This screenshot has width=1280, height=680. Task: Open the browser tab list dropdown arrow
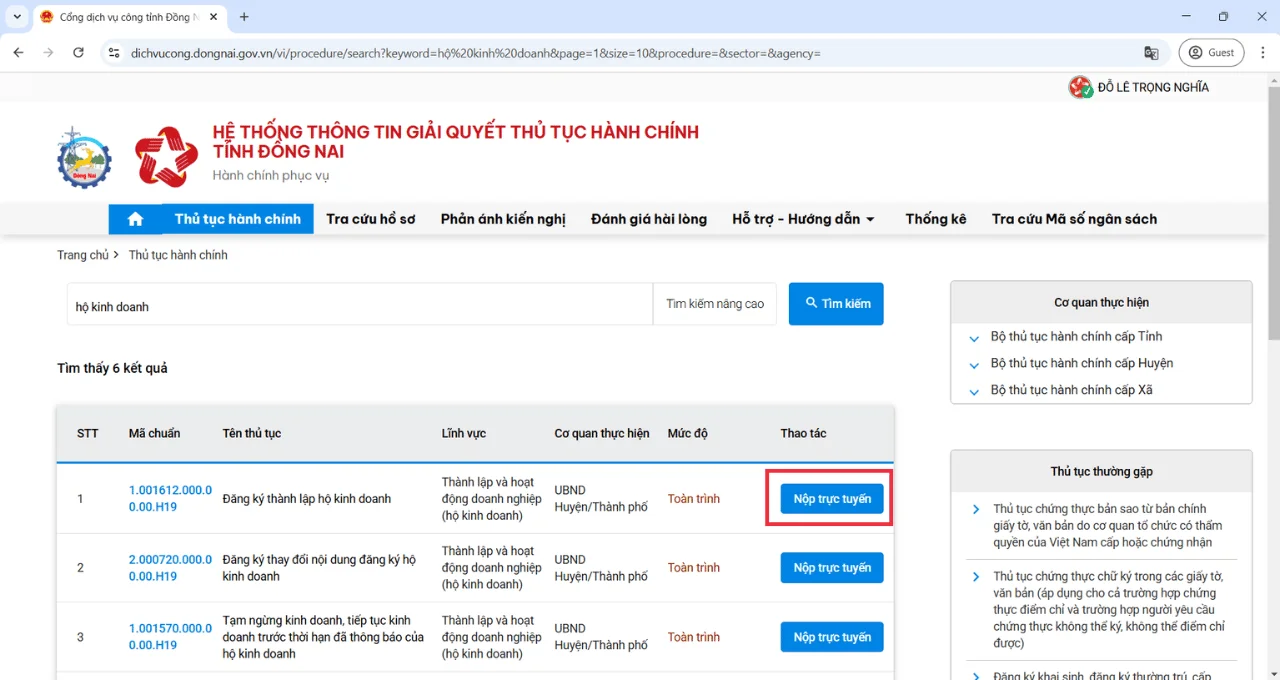(17, 17)
